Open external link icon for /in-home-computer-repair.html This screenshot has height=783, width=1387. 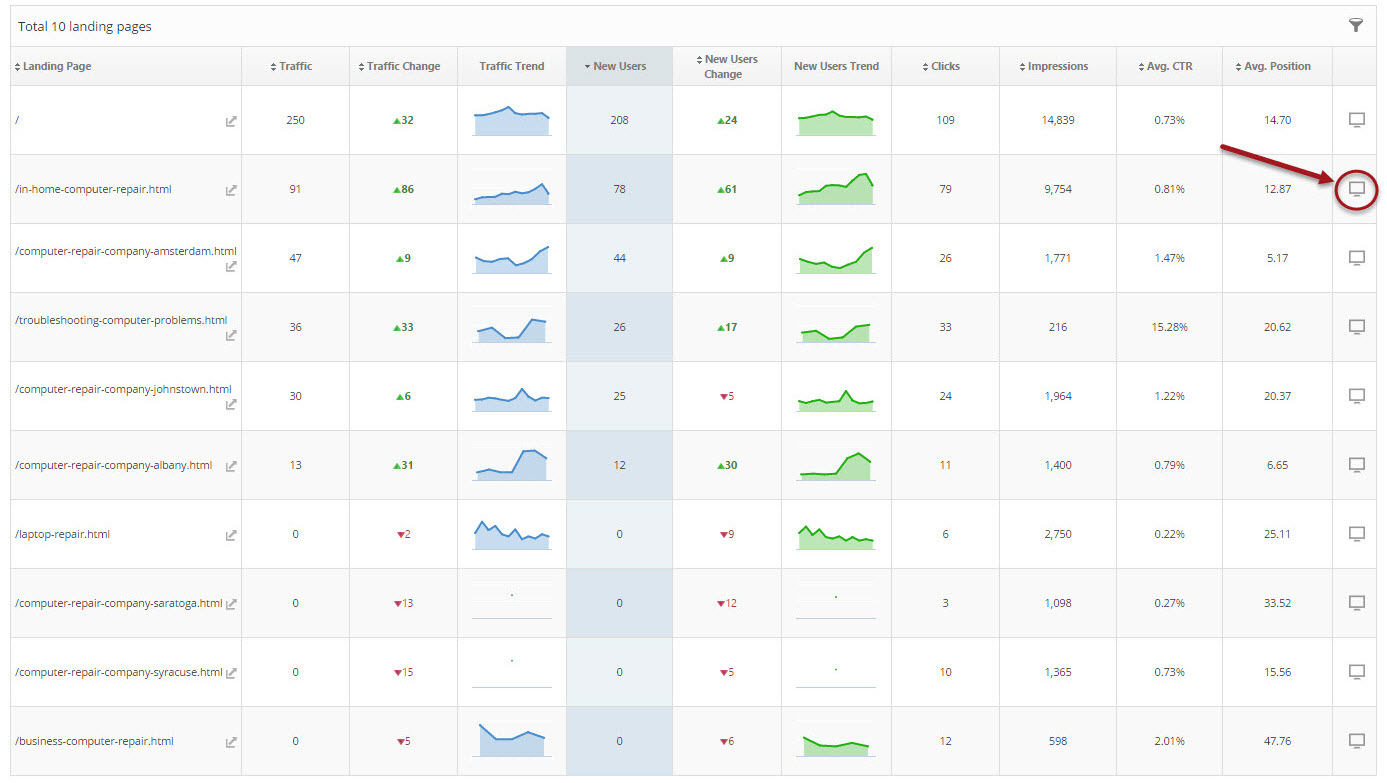231,190
